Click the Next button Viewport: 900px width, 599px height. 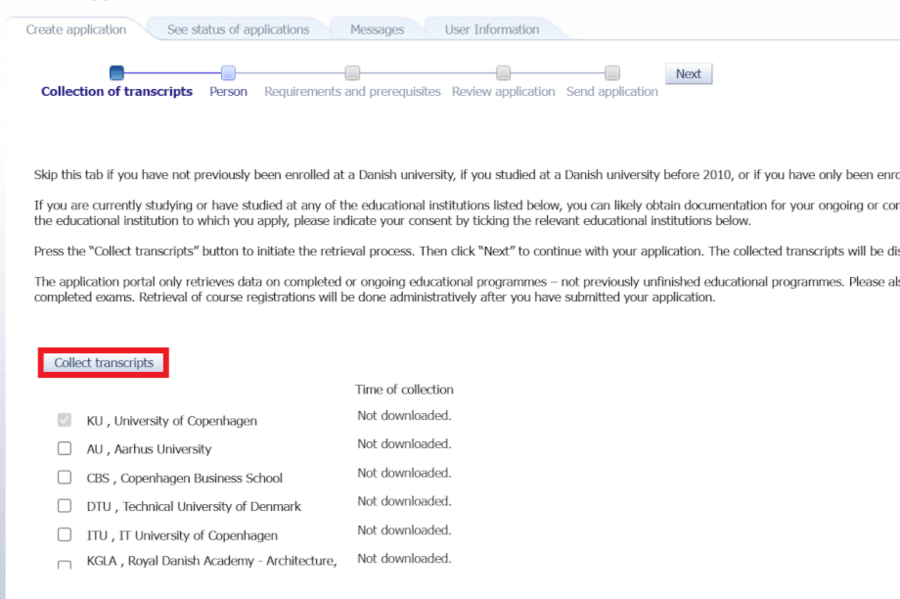[x=688, y=74]
